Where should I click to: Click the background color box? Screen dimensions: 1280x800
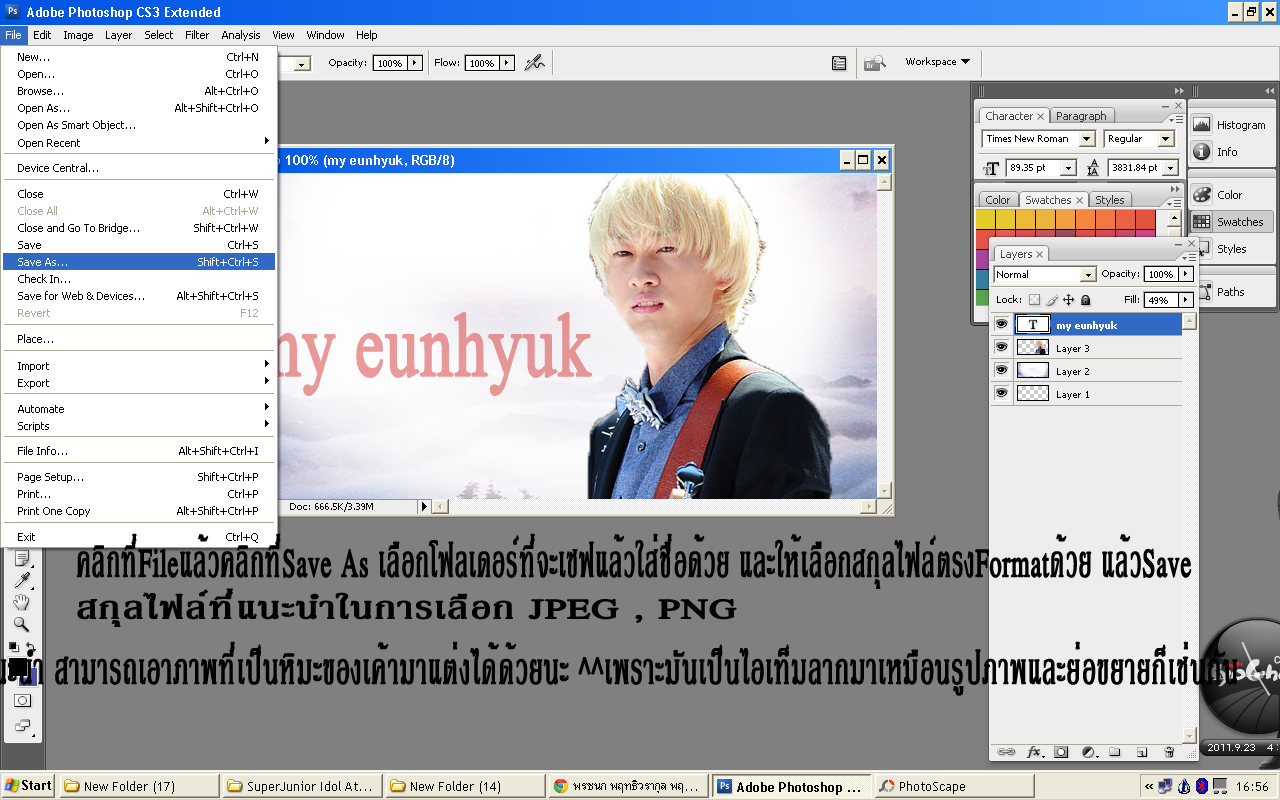click(x=30, y=677)
